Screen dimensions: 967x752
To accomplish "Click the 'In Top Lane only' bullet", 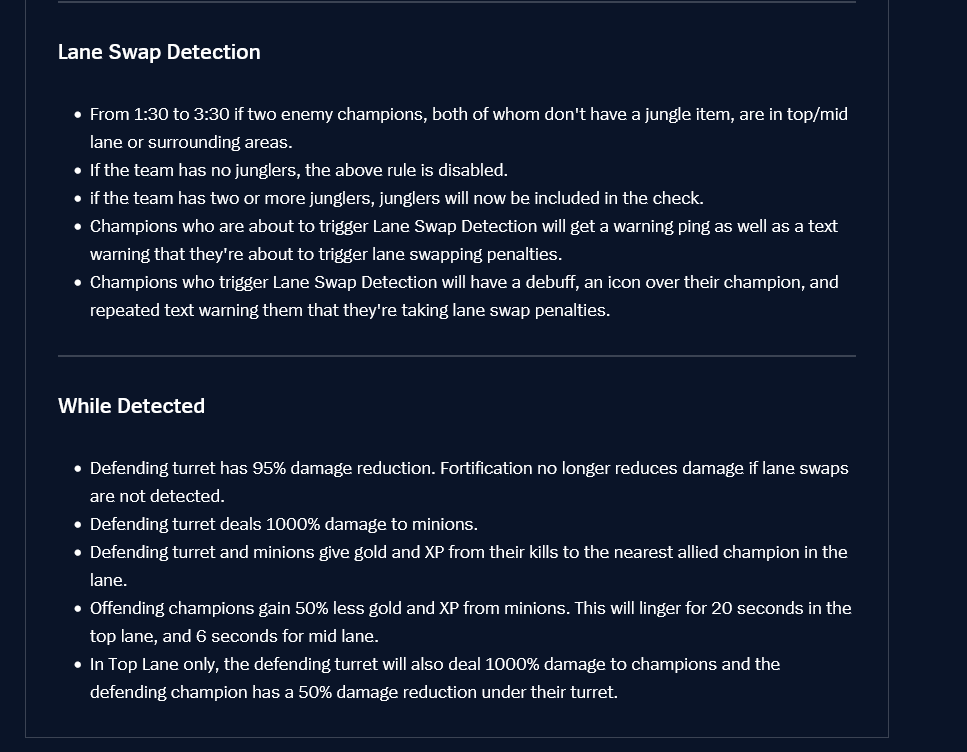I will (x=435, y=679).
